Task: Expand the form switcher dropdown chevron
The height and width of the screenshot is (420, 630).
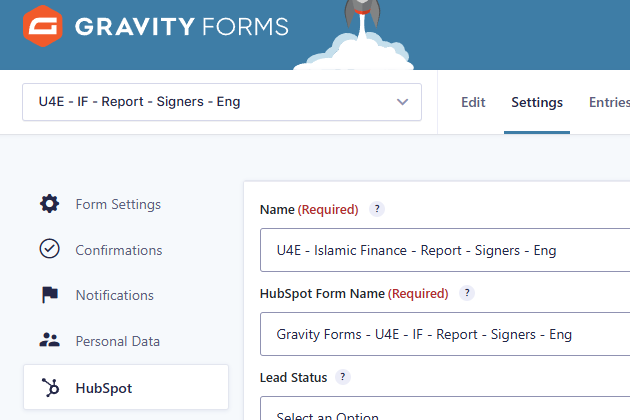Action: tap(402, 102)
